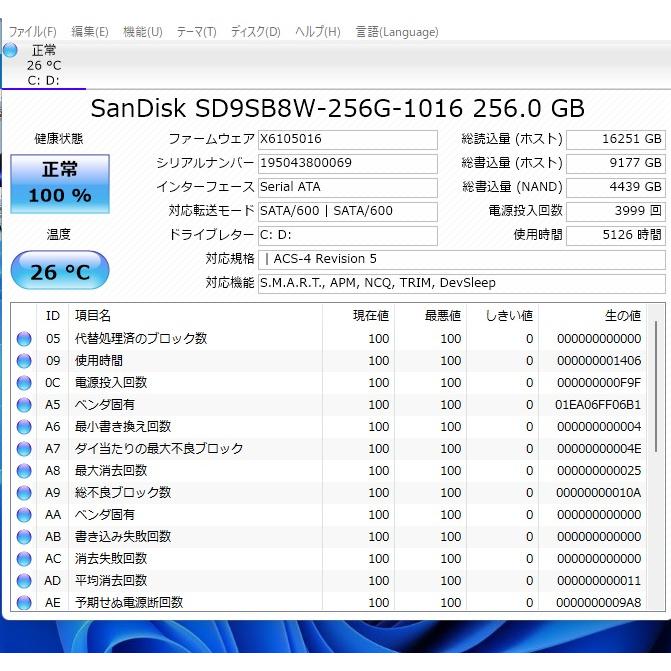Select the 消去失敗回数 attribute name
Image resolution: width=671 pixels, height=671 pixels.
[x=111, y=558]
